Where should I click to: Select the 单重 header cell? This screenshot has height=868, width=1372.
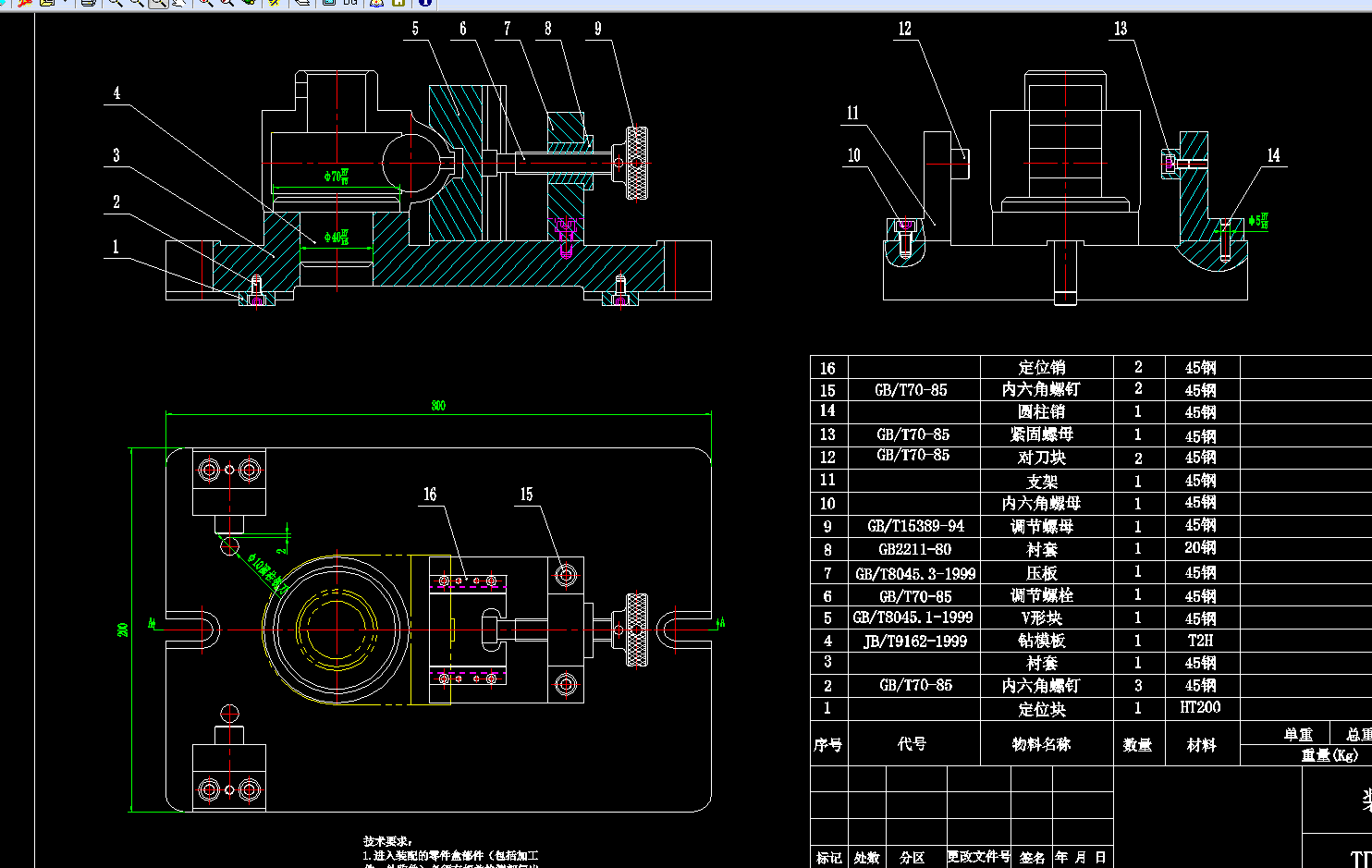[1298, 735]
